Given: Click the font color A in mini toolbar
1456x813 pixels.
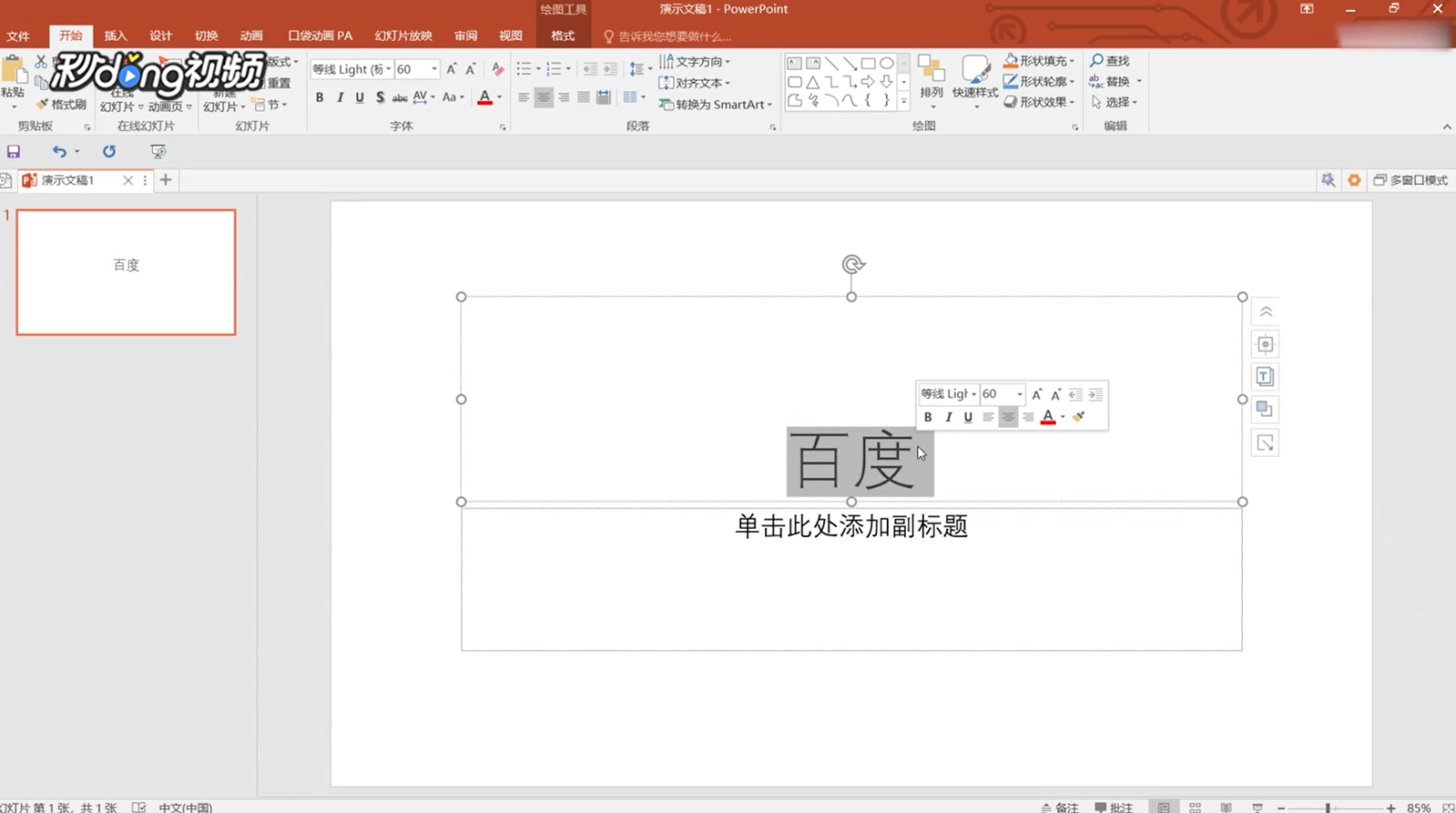Looking at the screenshot, I should pyautogui.click(x=1048, y=417).
